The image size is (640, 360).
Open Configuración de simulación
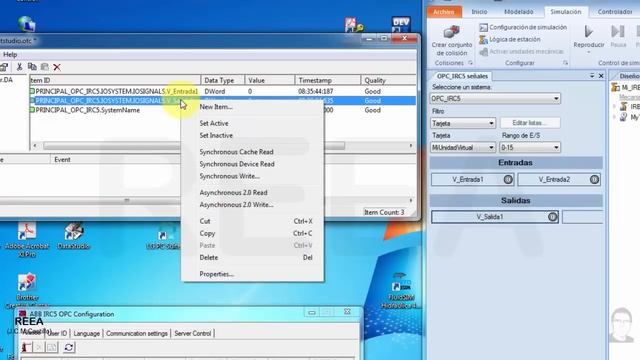point(523,27)
